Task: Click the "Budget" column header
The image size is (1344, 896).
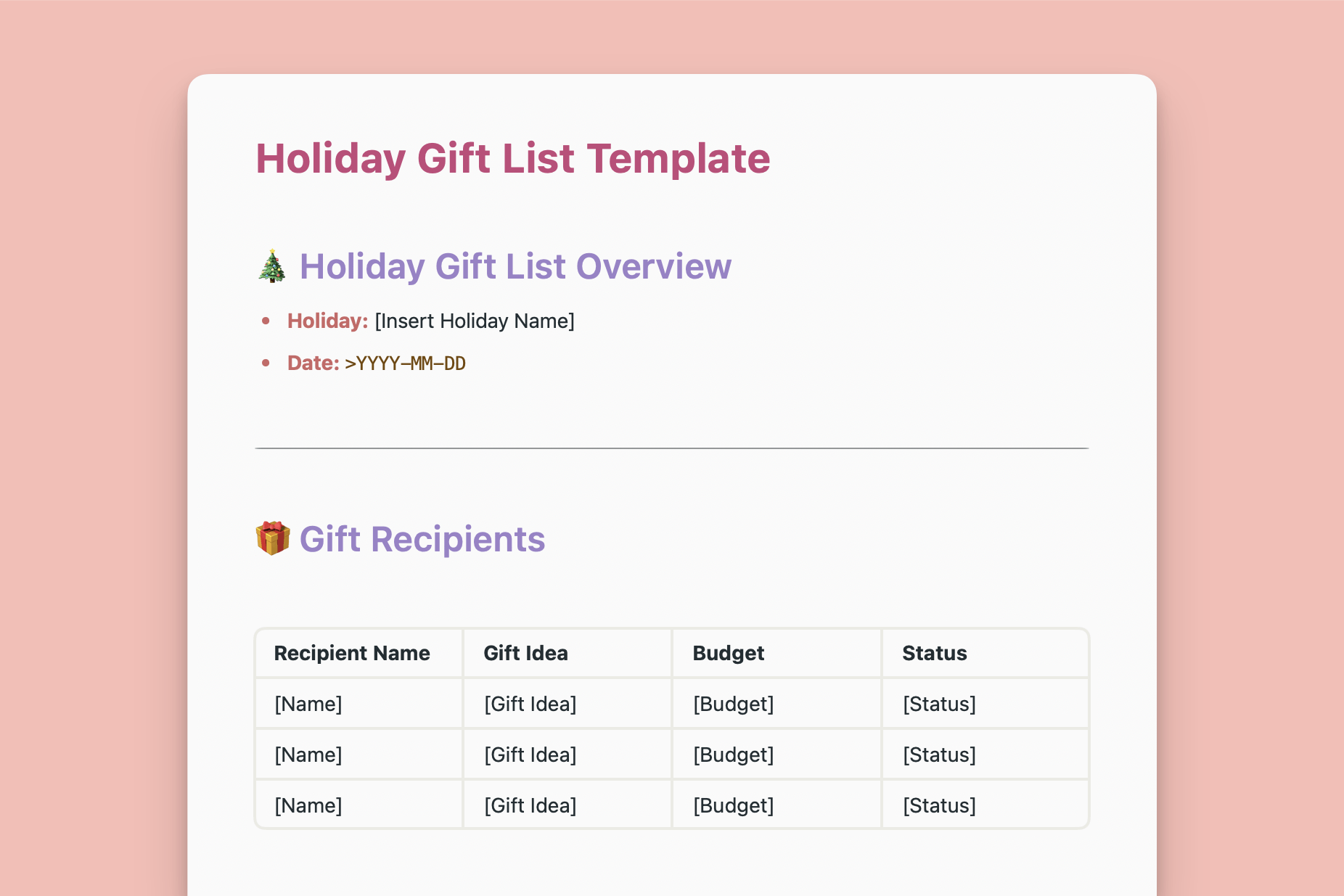Action: [x=728, y=653]
